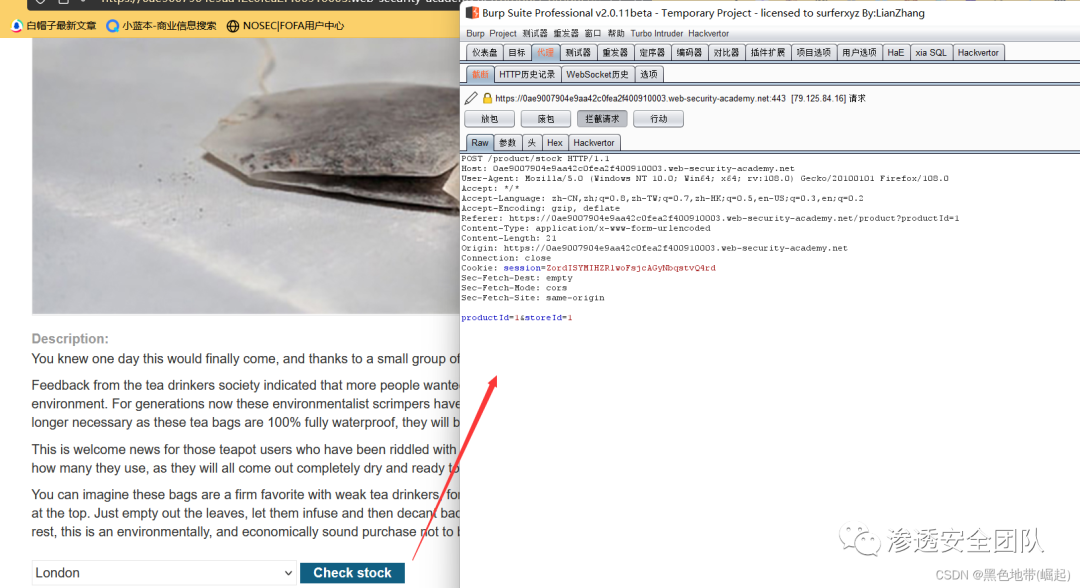Screen dimensions: 1080x588
Task: Select the Raw request view tab
Action: pos(480,143)
